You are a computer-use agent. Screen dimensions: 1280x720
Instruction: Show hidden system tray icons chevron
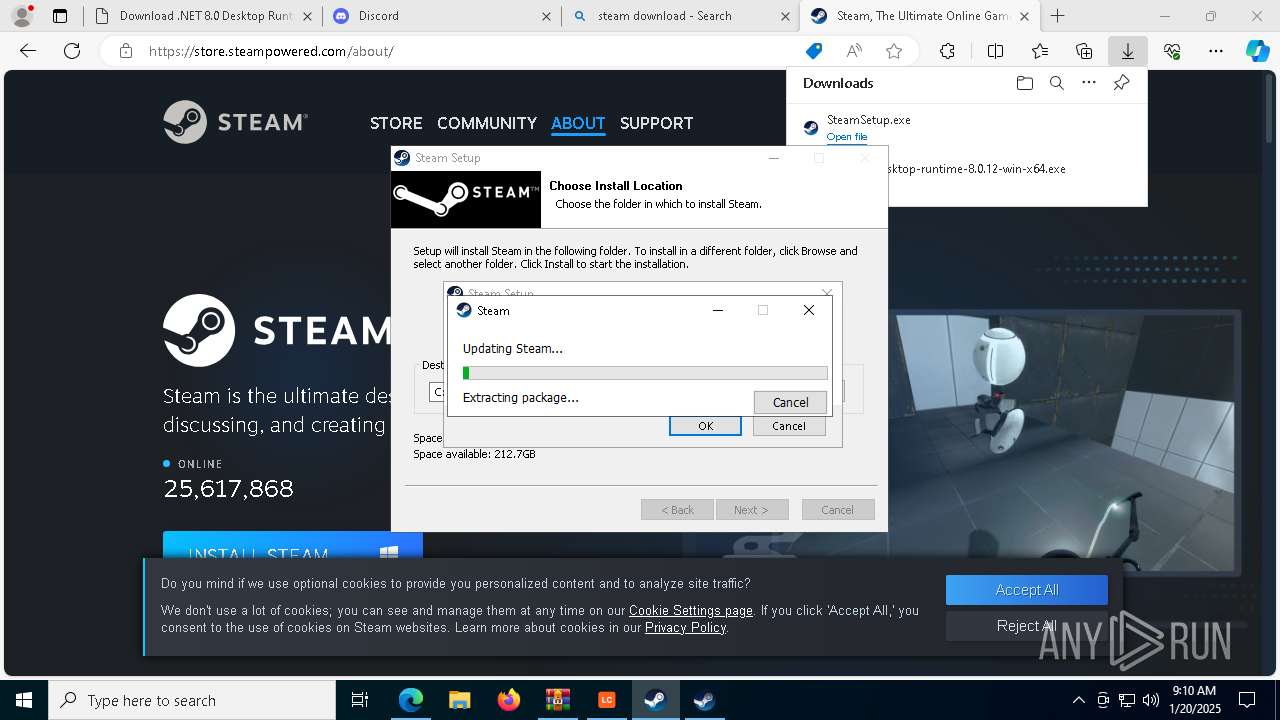pyautogui.click(x=1078, y=700)
